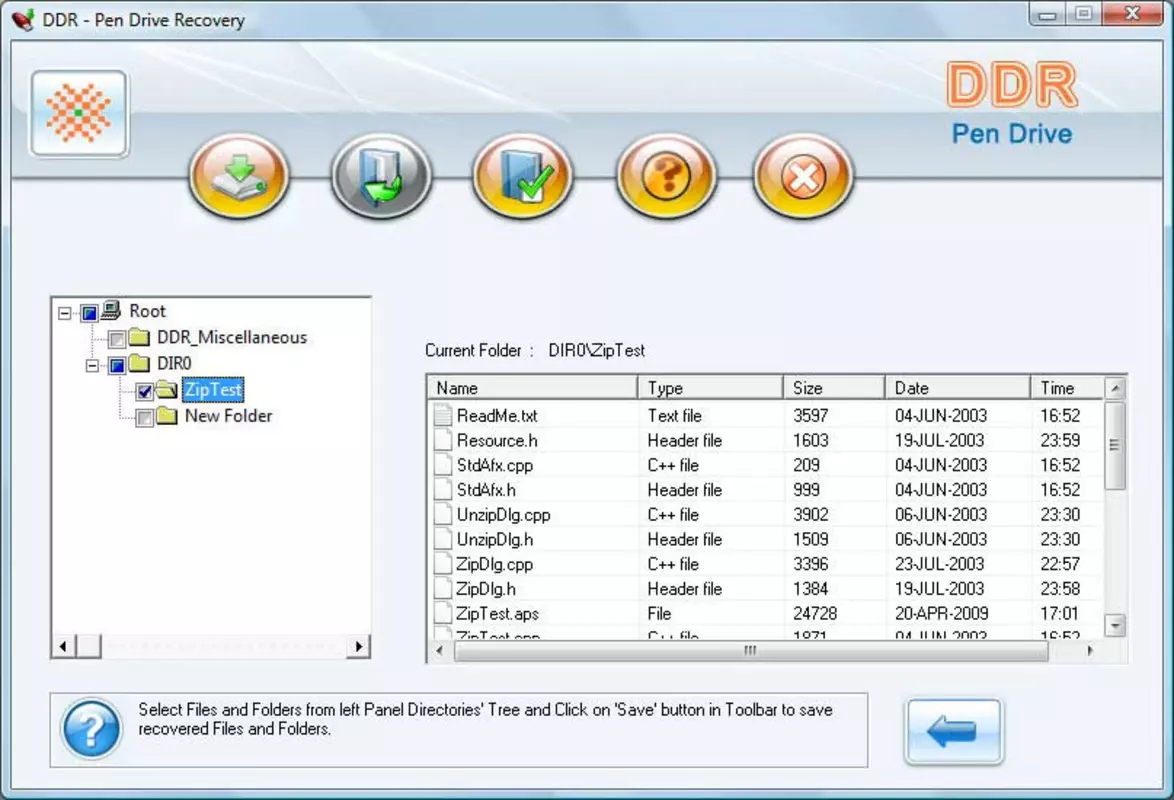Click the book with green checkmark icon
This screenshot has width=1174, height=800.
point(523,176)
